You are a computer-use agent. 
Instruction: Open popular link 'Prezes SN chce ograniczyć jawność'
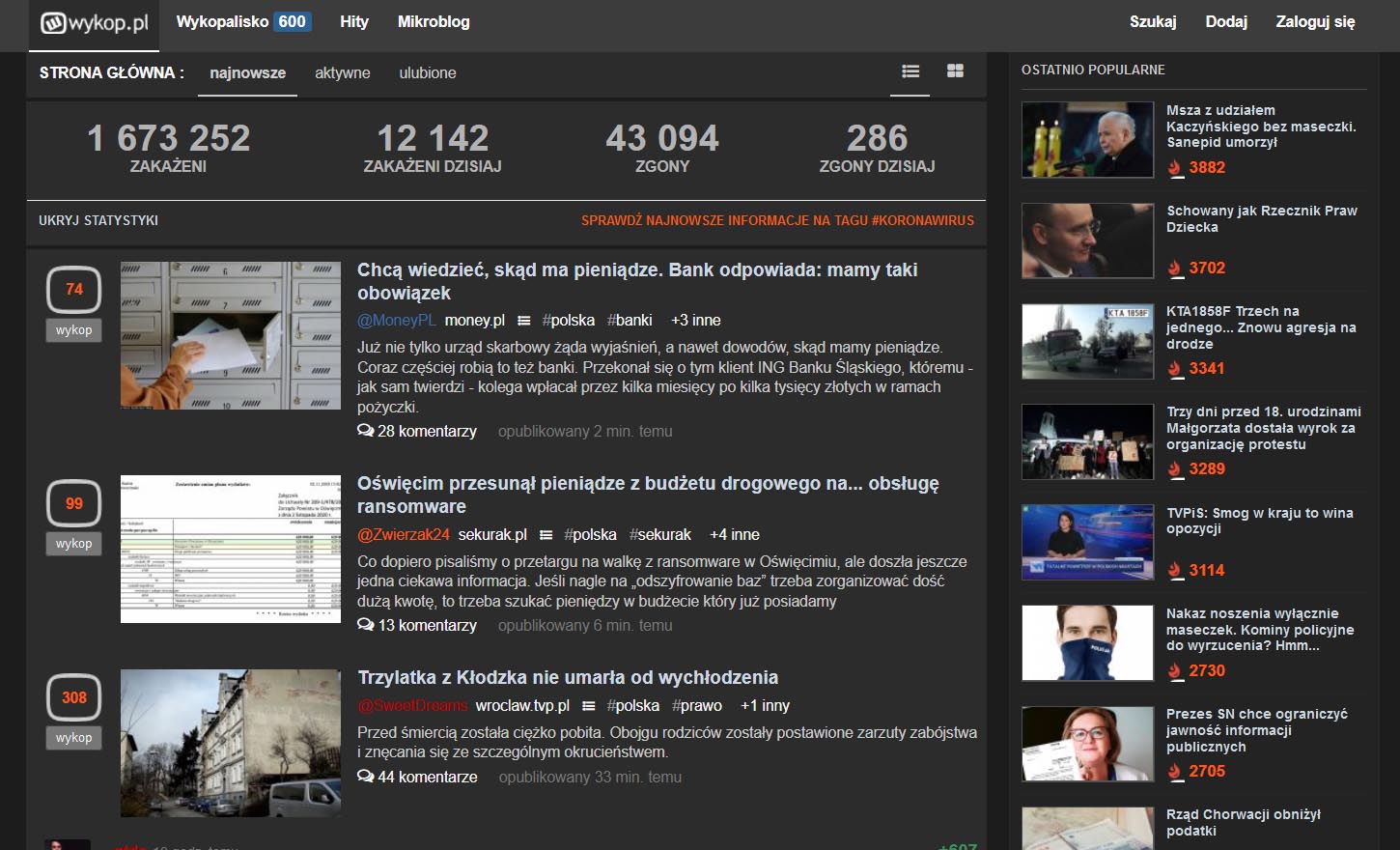tap(1257, 730)
